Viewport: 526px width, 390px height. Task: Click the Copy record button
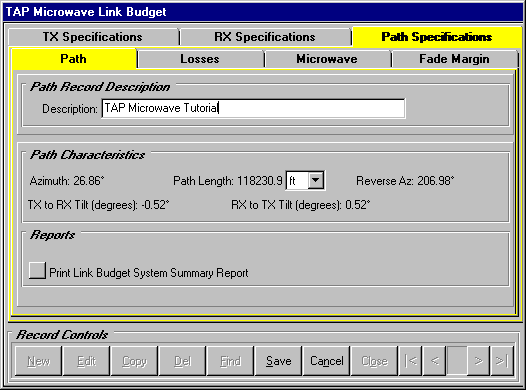[135, 361]
